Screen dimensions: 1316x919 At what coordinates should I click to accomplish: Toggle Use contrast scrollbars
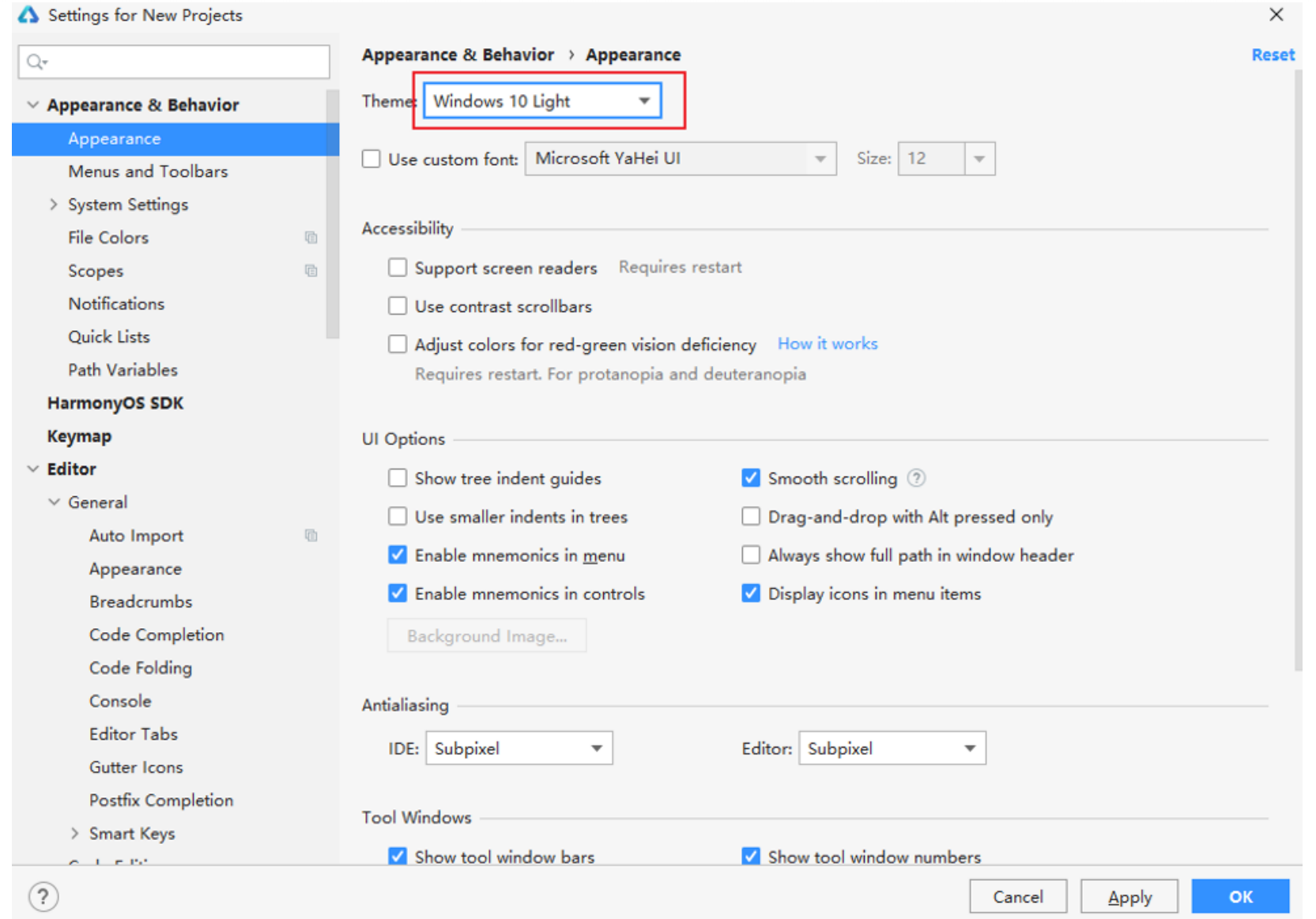[x=398, y=306]
